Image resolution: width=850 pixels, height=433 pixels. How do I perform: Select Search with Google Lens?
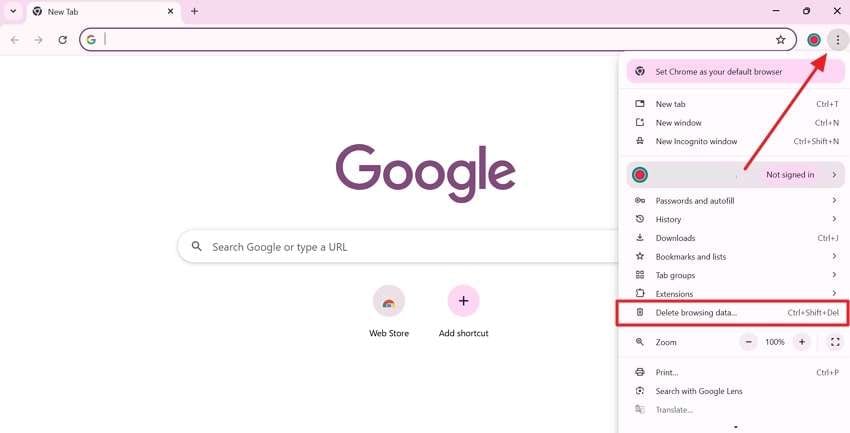(x=736, y=391)
